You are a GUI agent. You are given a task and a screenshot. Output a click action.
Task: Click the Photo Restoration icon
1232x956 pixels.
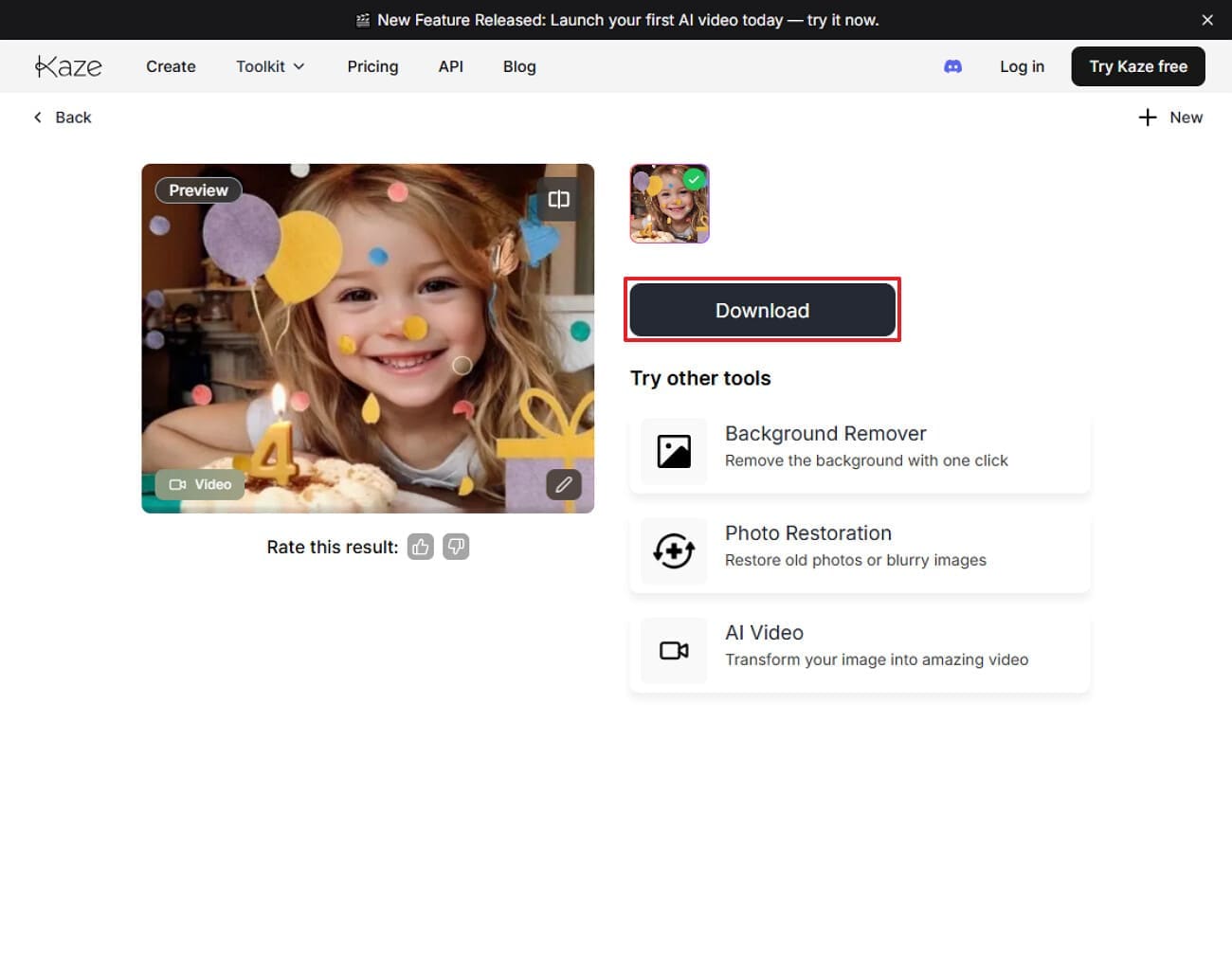[674, 550]
